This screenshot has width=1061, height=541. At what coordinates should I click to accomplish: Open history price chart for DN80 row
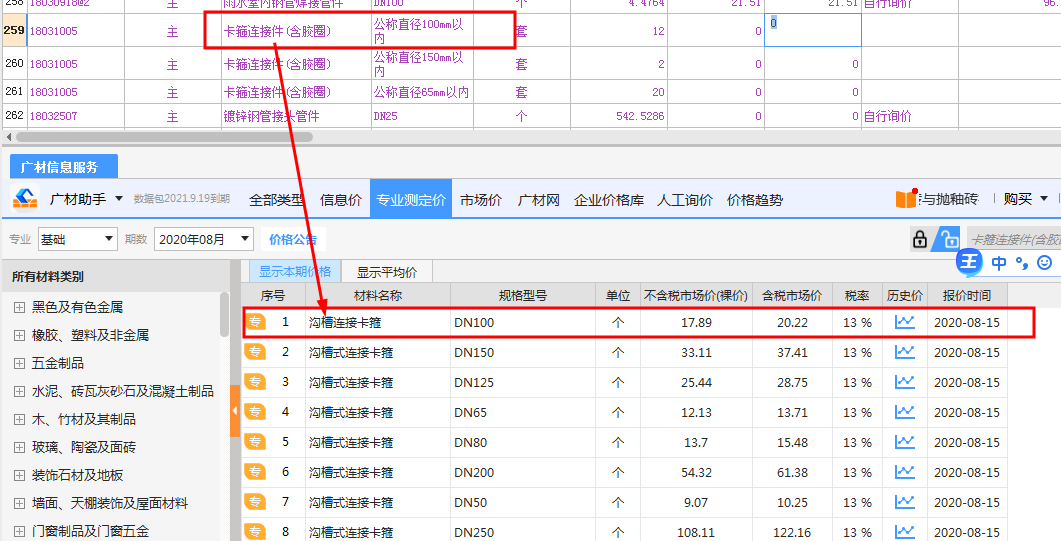pyautogui.click(x=905, y=442)
